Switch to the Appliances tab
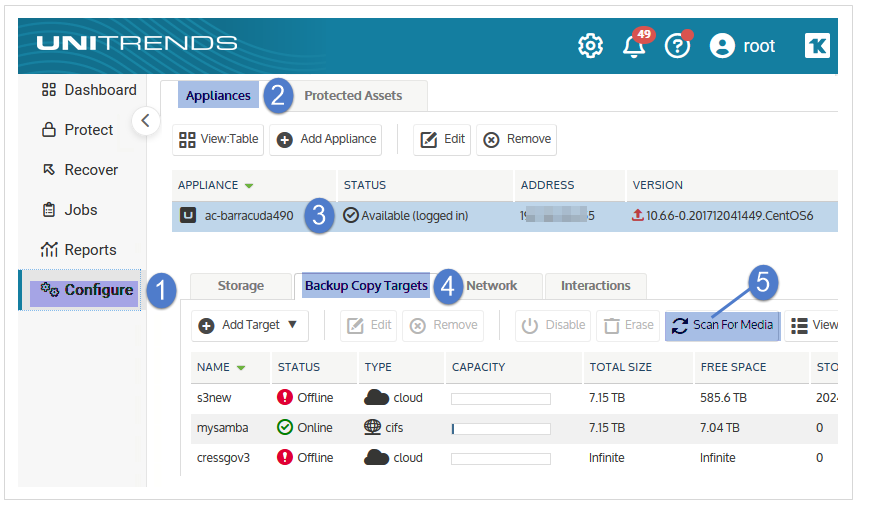 218,96
